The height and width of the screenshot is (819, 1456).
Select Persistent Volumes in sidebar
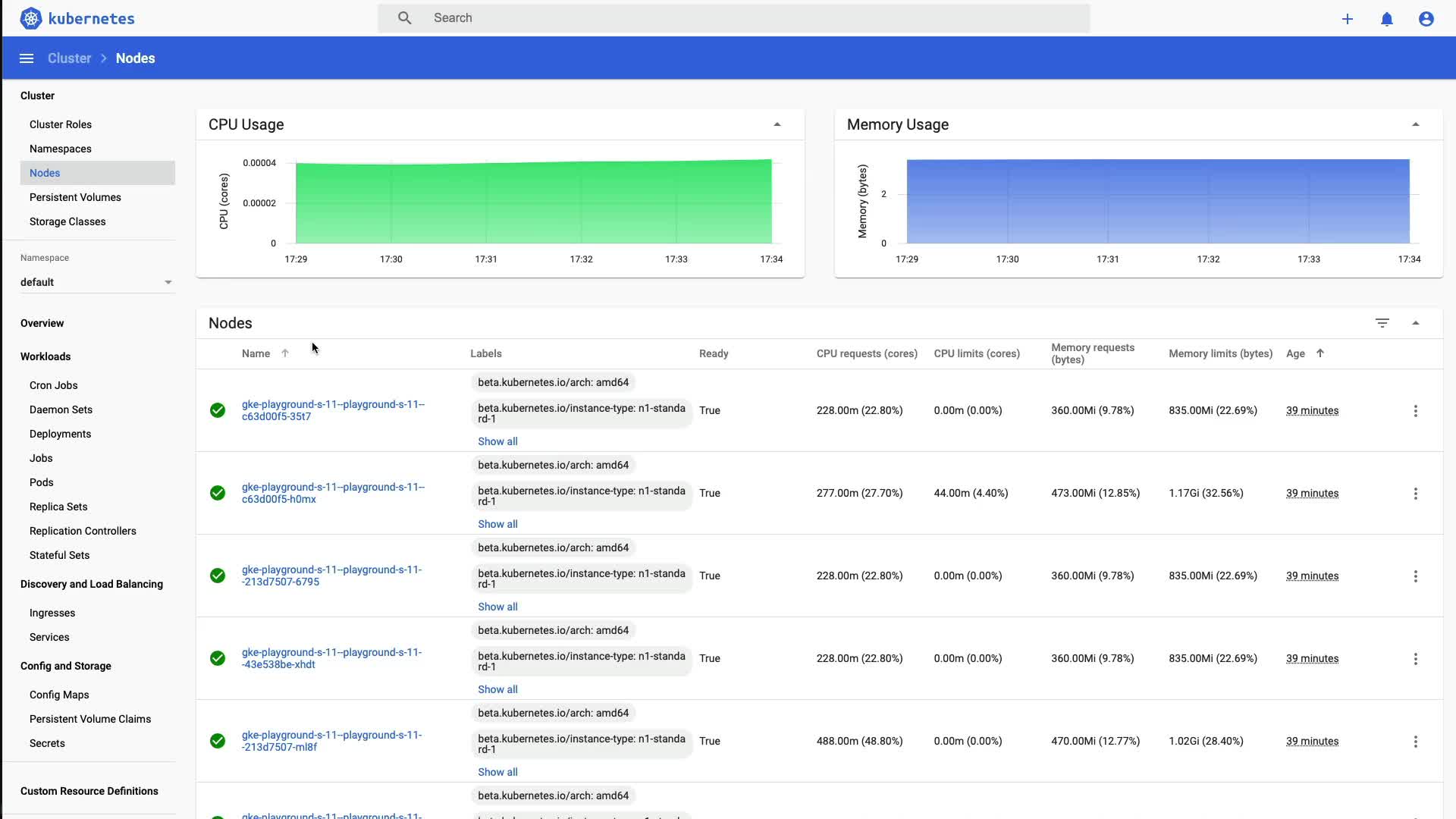pos(75,197)
